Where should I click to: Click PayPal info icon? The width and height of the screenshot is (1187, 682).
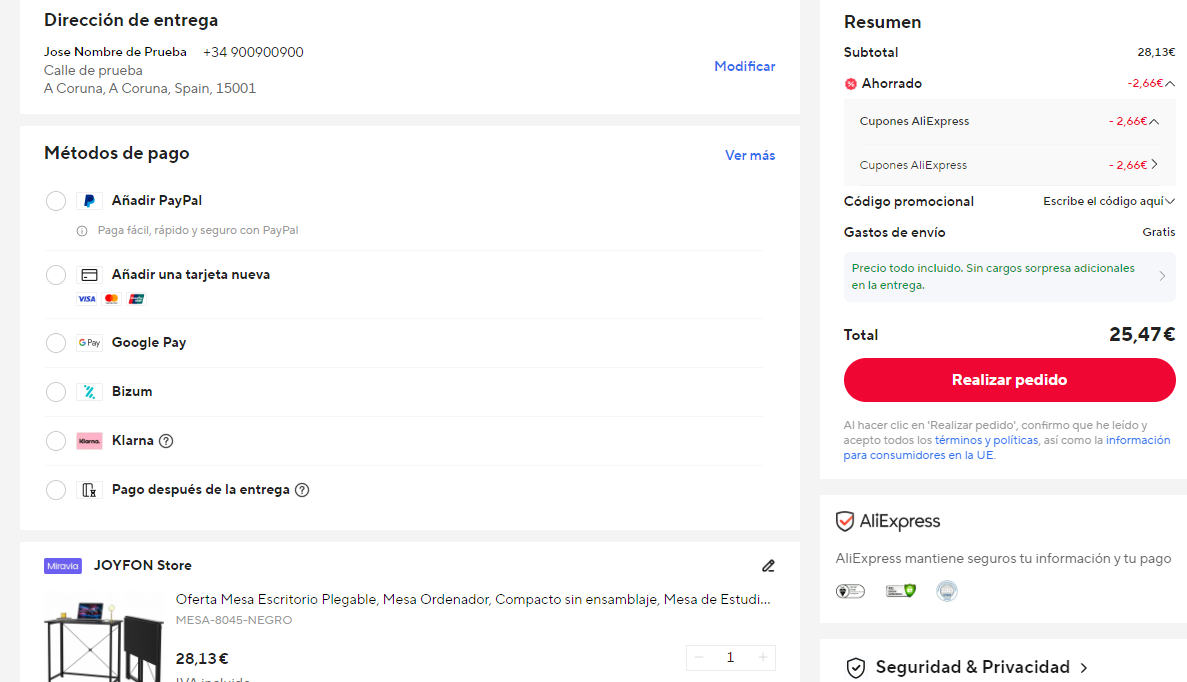point(82,231)
